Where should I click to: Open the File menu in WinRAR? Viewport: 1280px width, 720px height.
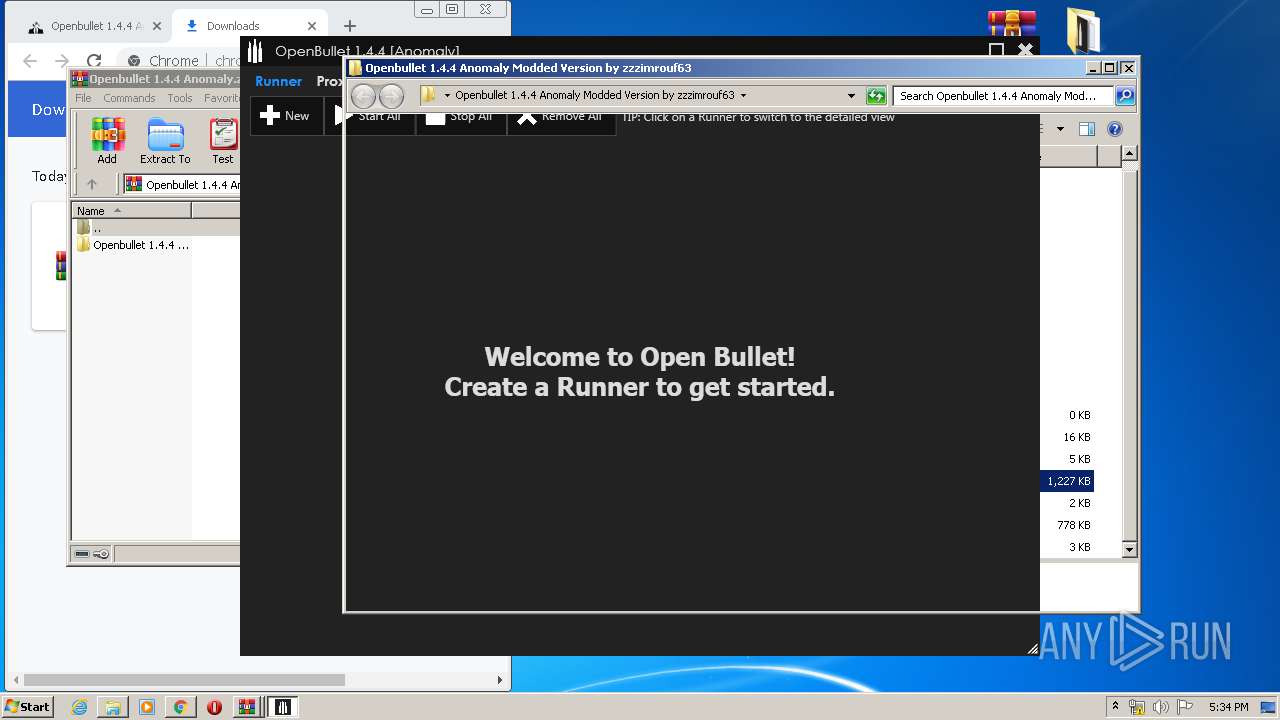pyautogui.click(x=83, y=98)
